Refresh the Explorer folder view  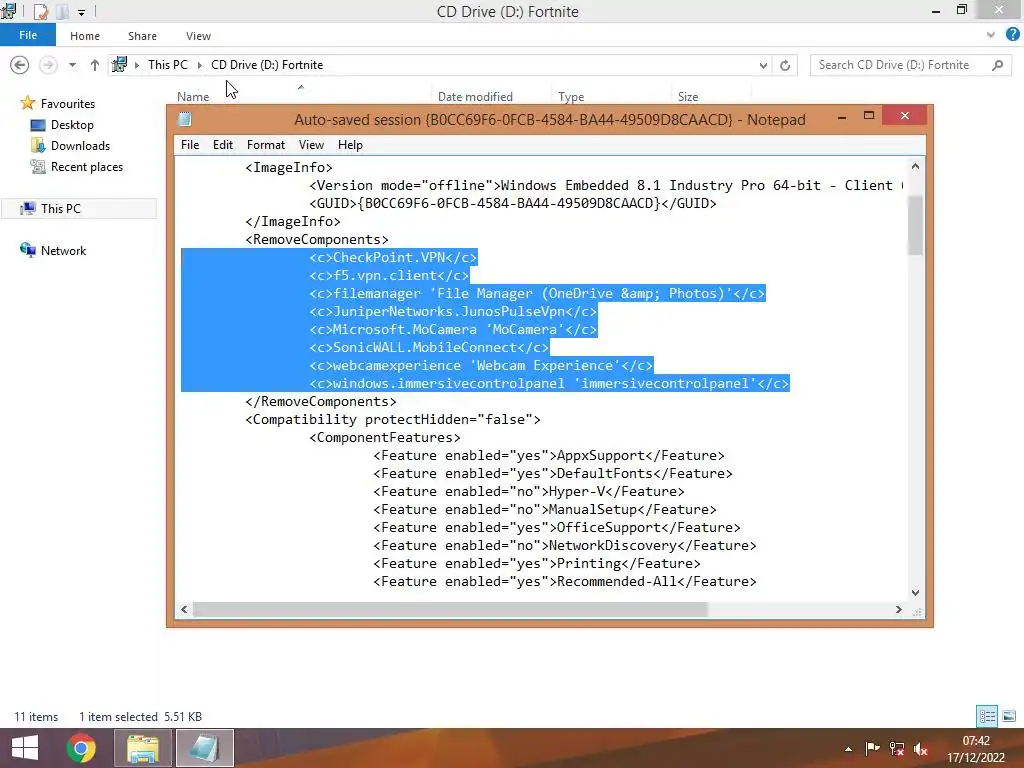click(x=785, y=65)
